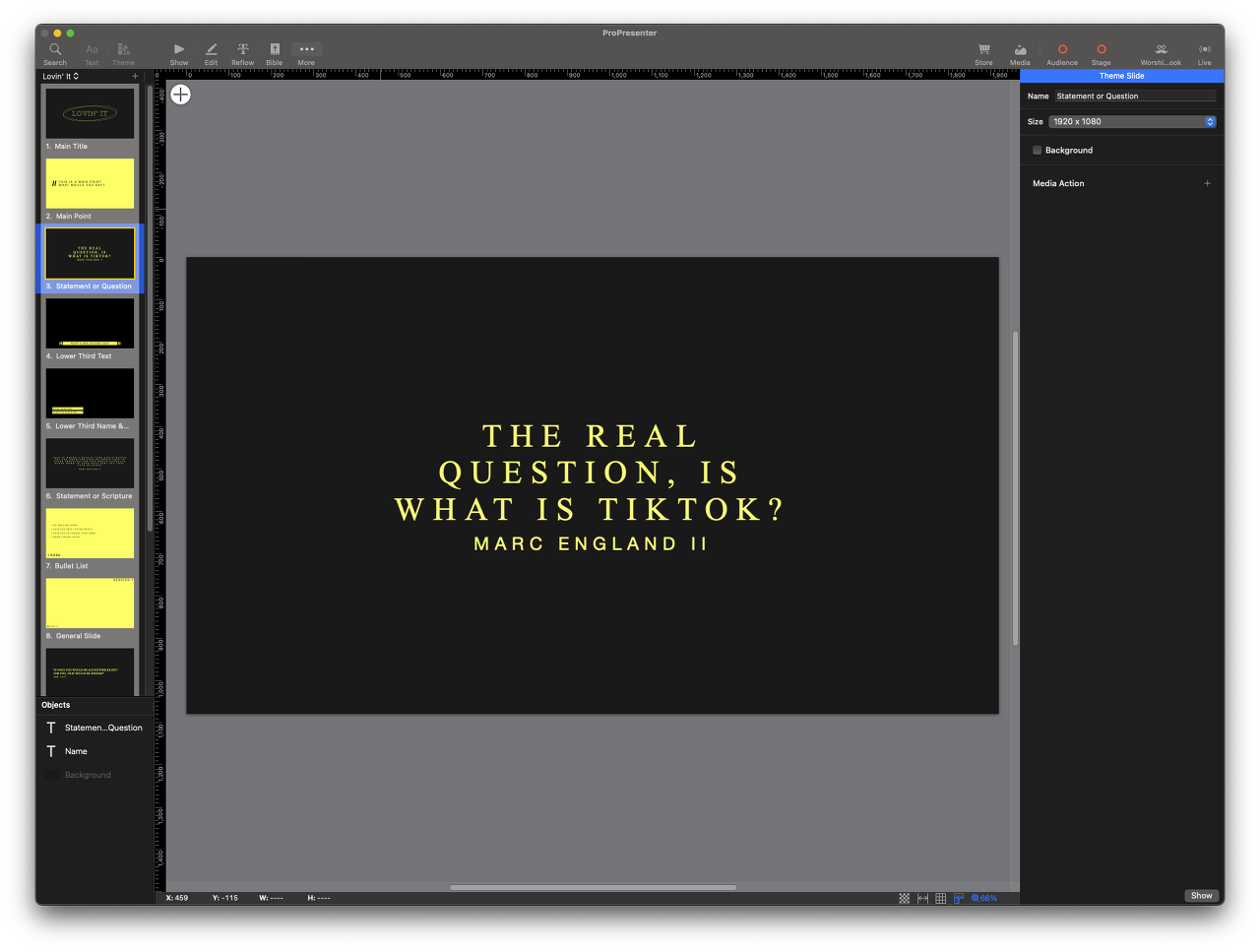Select the Edit pencil toolbar icon
Screen dimensions: 1260x952
click(211, 53)
